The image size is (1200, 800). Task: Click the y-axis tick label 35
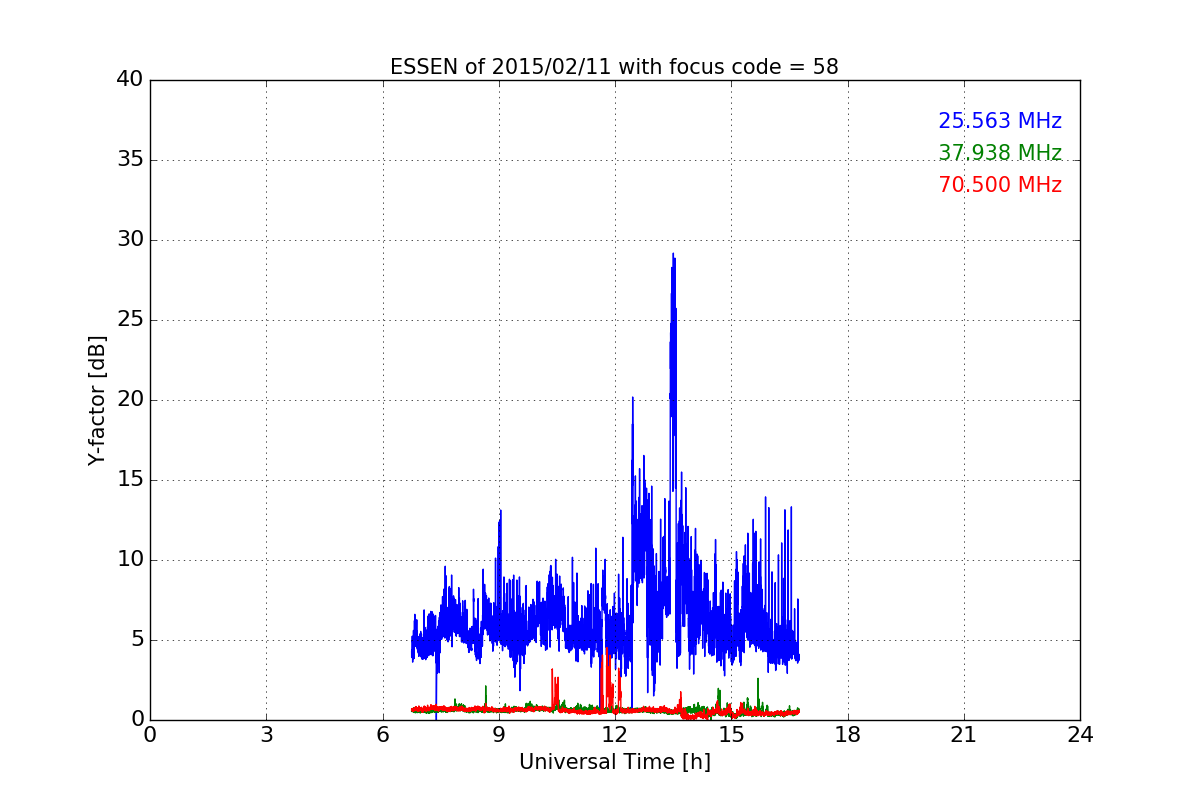[130, 160]
